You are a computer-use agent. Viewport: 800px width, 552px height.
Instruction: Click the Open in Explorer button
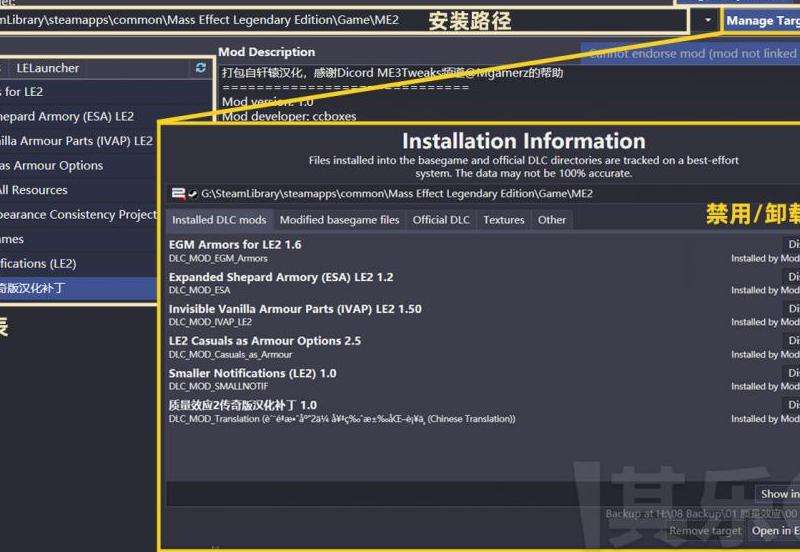coord(773,531)
